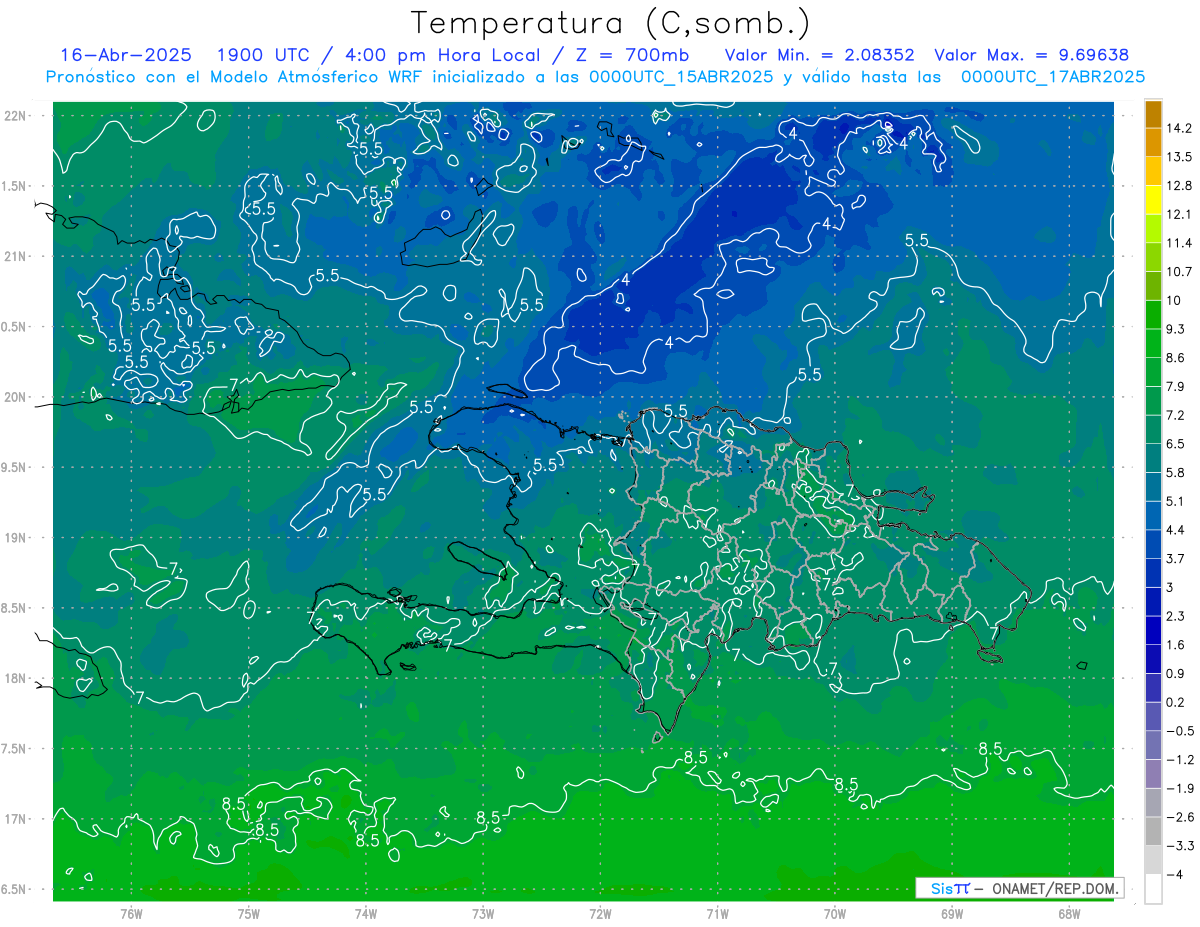Click 'Valor Min. = 2.08352' text
Screen dimensions: 1200x927
click(x=820, y=55)
